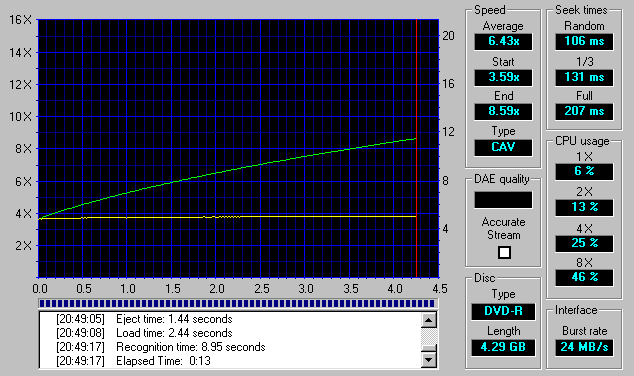634x376 pixels.
Task: Click the 1X CPU usage 6 % value
Action: click(584, 171)
